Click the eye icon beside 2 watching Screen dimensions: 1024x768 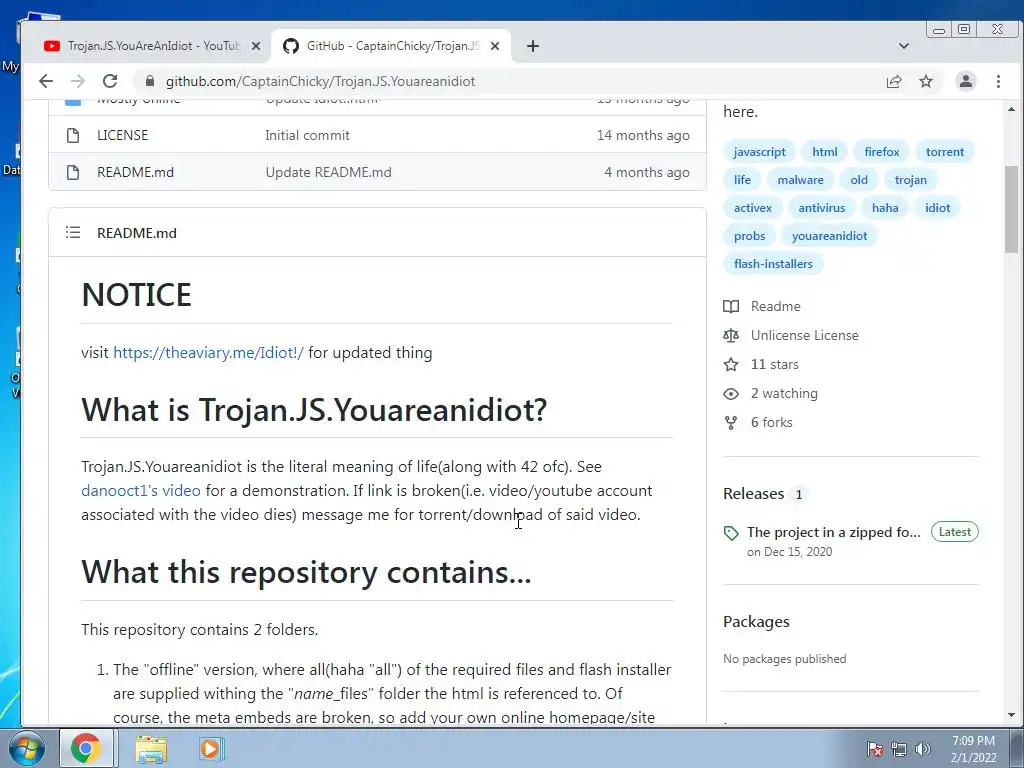coord(731,393)
